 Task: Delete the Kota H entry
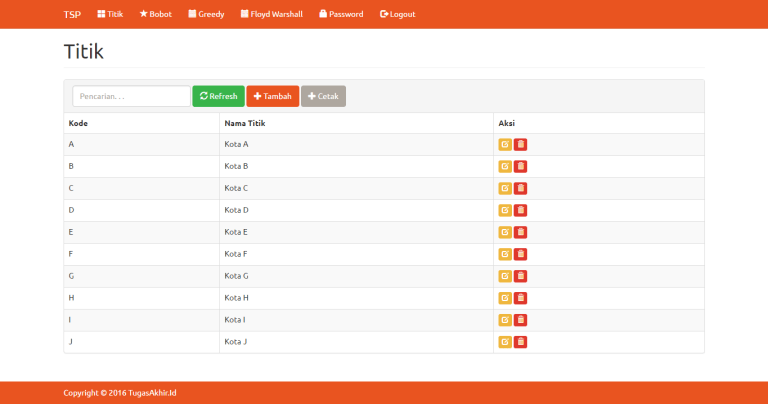pos(521,298)
